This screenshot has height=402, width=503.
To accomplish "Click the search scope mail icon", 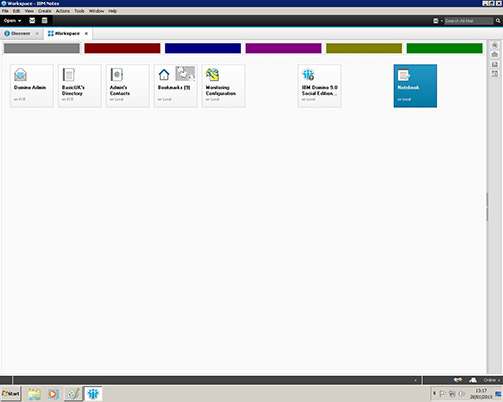I will (436, 21).
